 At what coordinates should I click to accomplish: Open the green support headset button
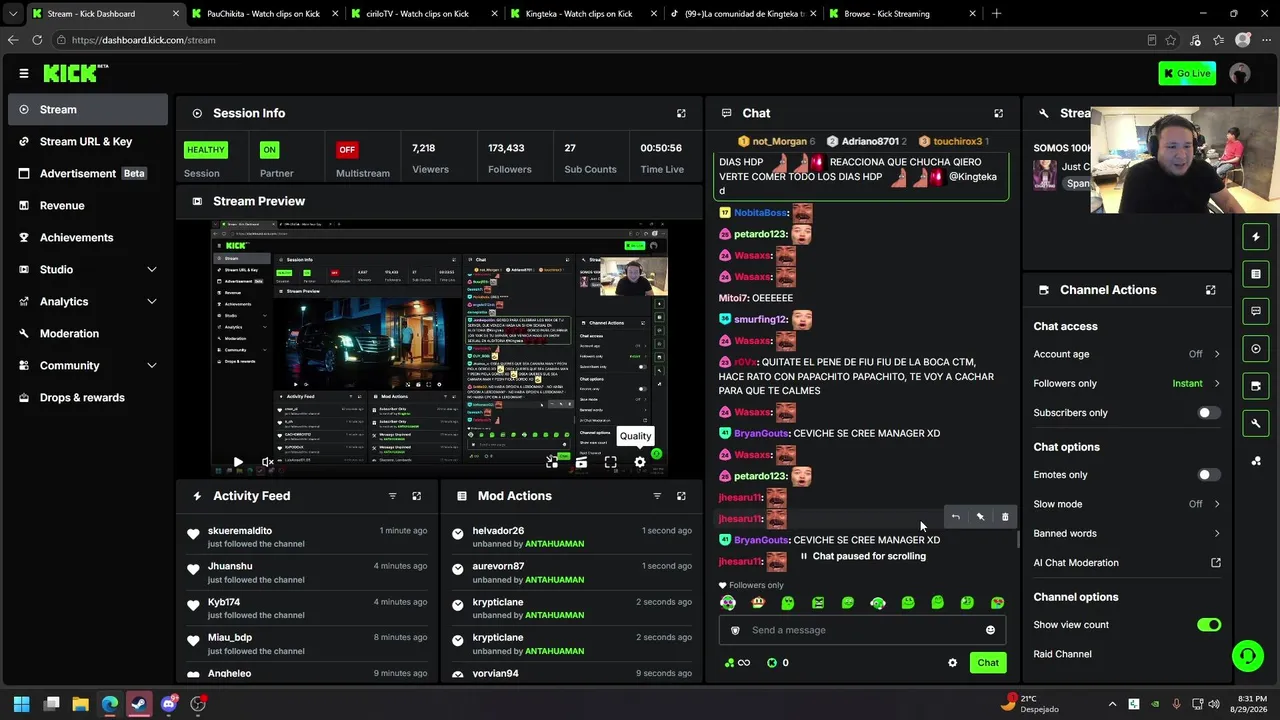[x=1247, y=656]
